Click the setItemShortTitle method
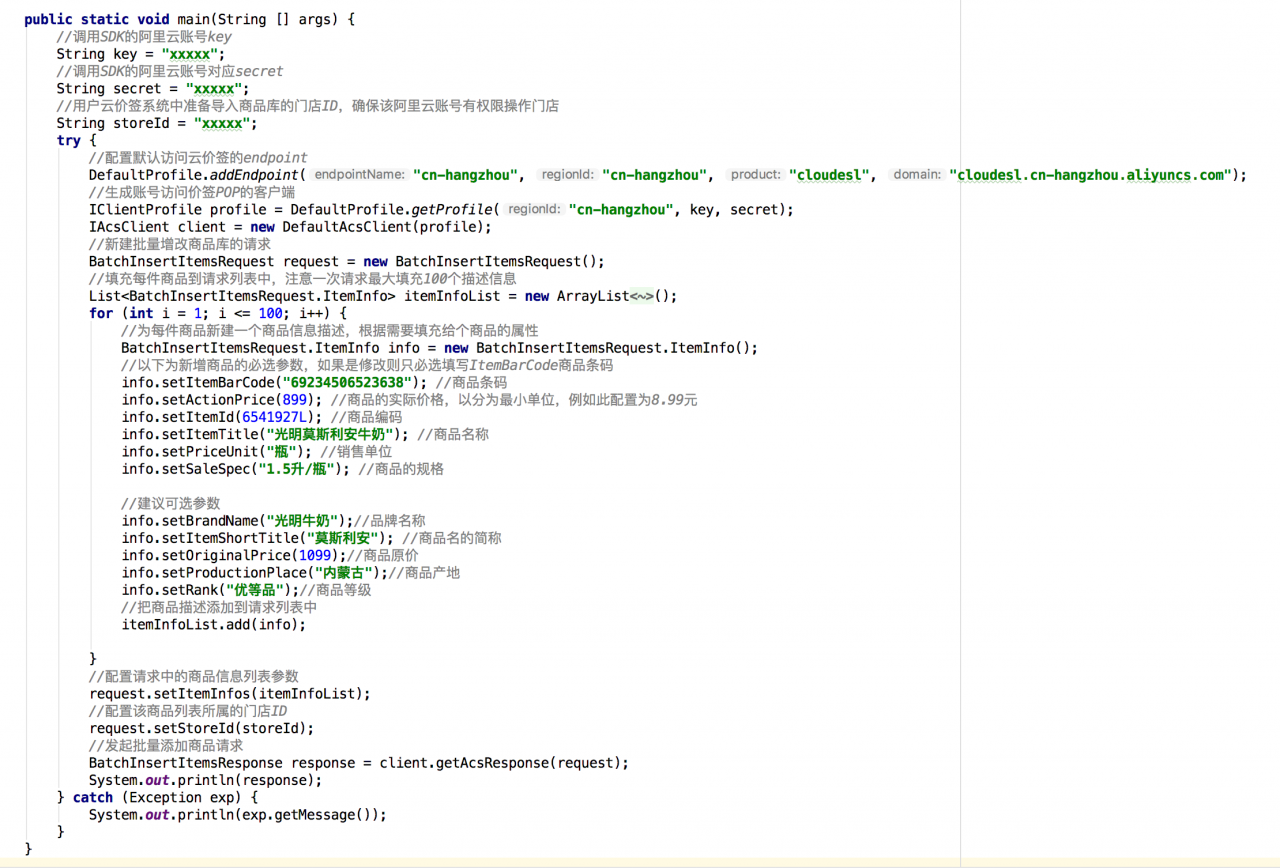 pyautogui.click(x=230, y=538)
